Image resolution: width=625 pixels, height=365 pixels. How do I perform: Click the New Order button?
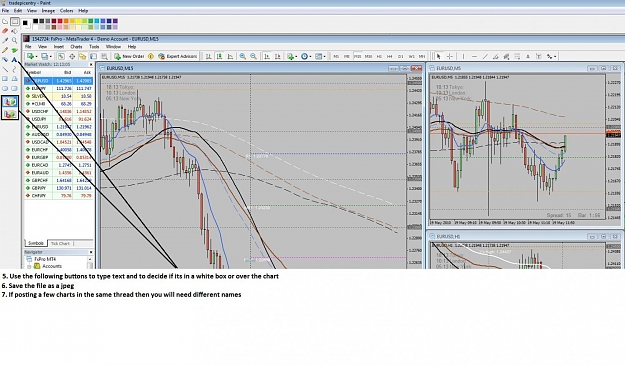(129, 57)
